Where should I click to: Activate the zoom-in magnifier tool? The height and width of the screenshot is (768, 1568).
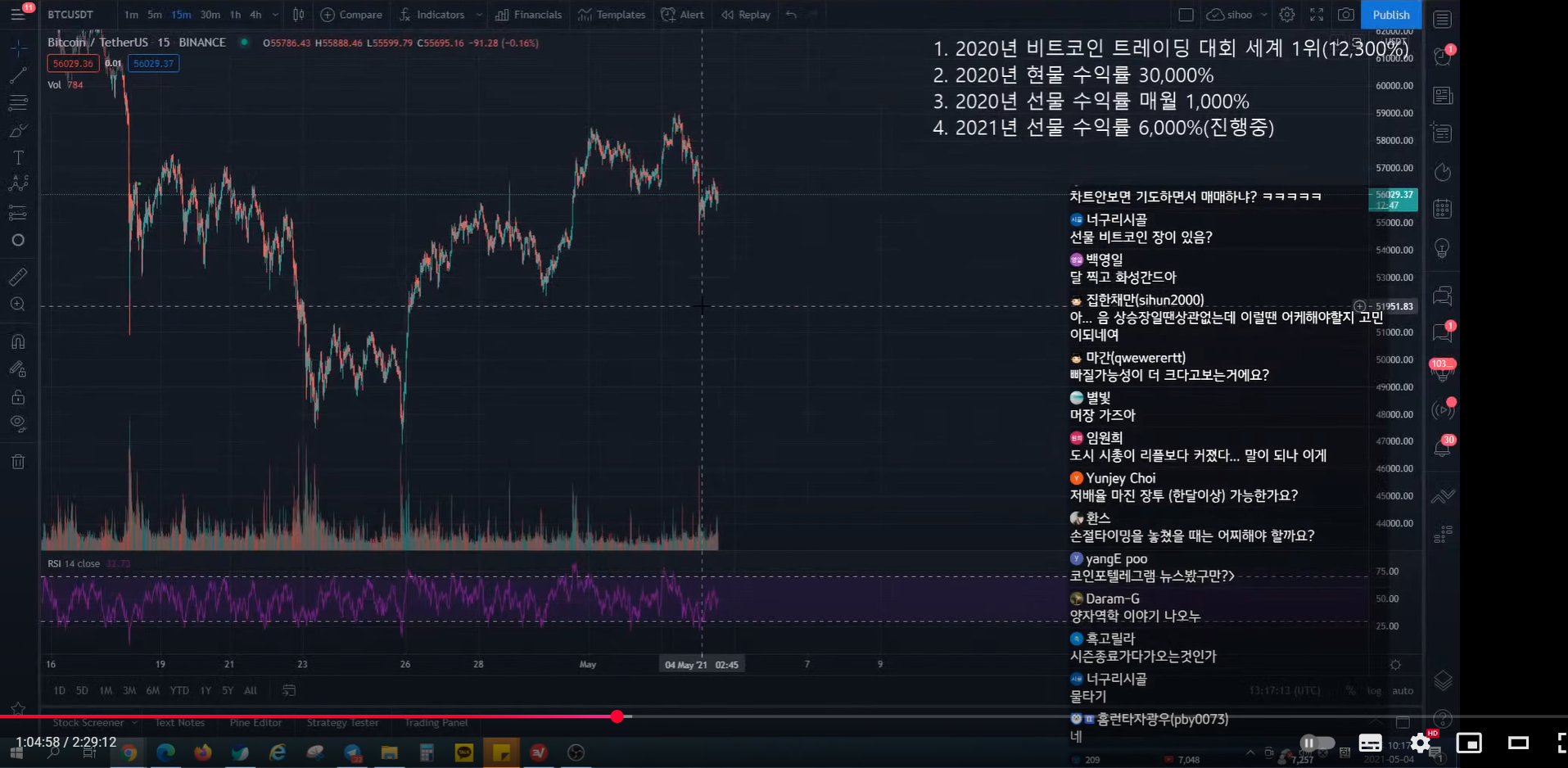(18, 305)
